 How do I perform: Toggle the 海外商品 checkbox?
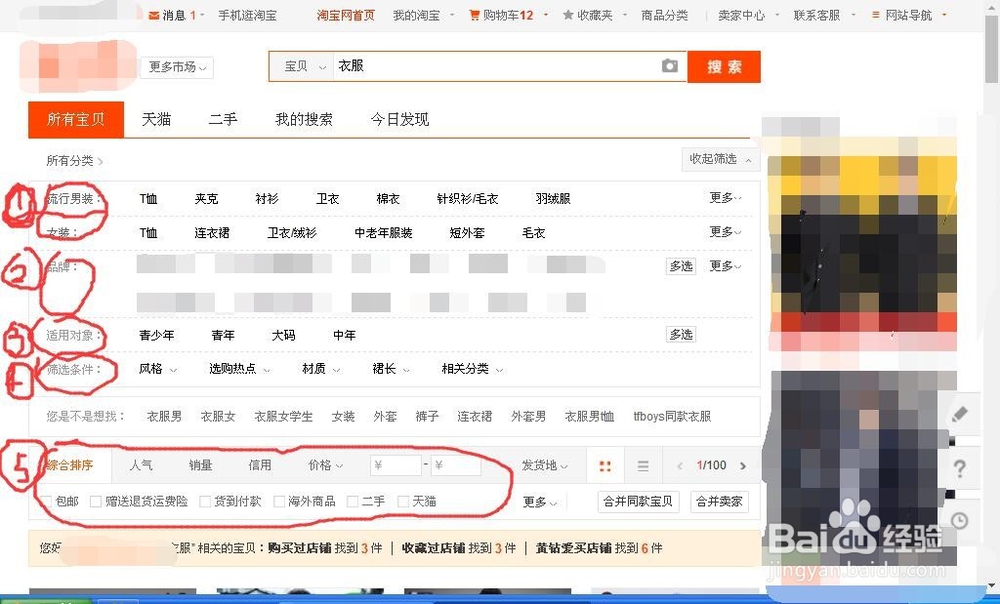coord(279,502)
